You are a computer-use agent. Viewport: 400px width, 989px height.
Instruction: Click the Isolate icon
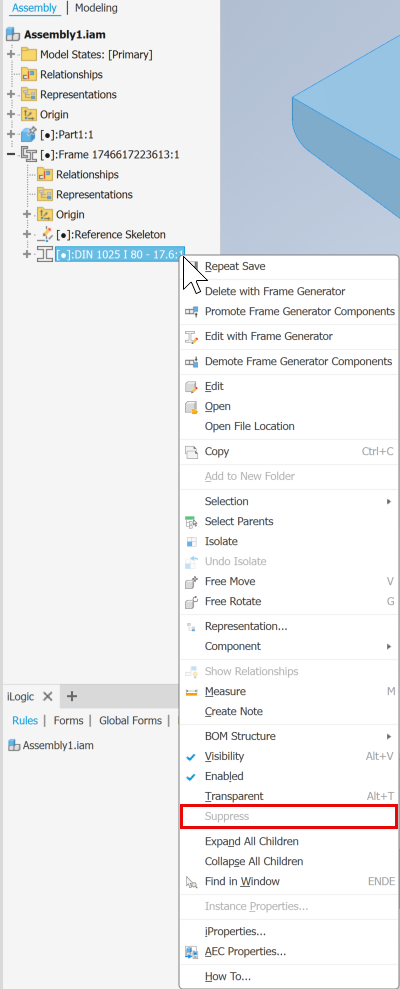[192, 542]
